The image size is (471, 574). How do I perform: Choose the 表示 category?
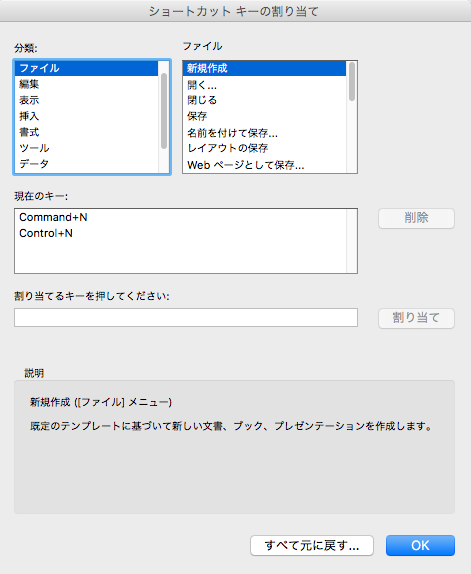(86, 100)
